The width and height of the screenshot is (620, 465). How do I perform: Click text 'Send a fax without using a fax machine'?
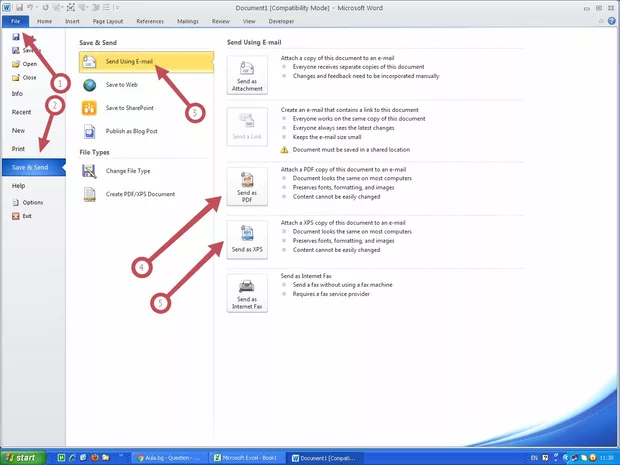(342, 285)
